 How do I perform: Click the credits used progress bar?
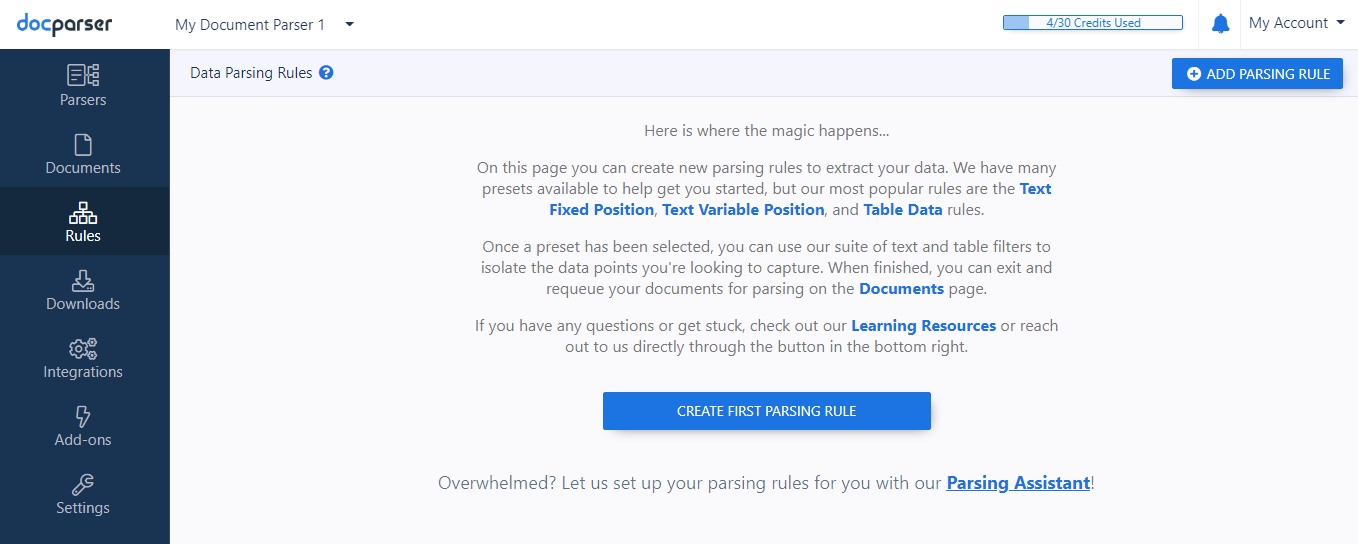[1093, 23]
